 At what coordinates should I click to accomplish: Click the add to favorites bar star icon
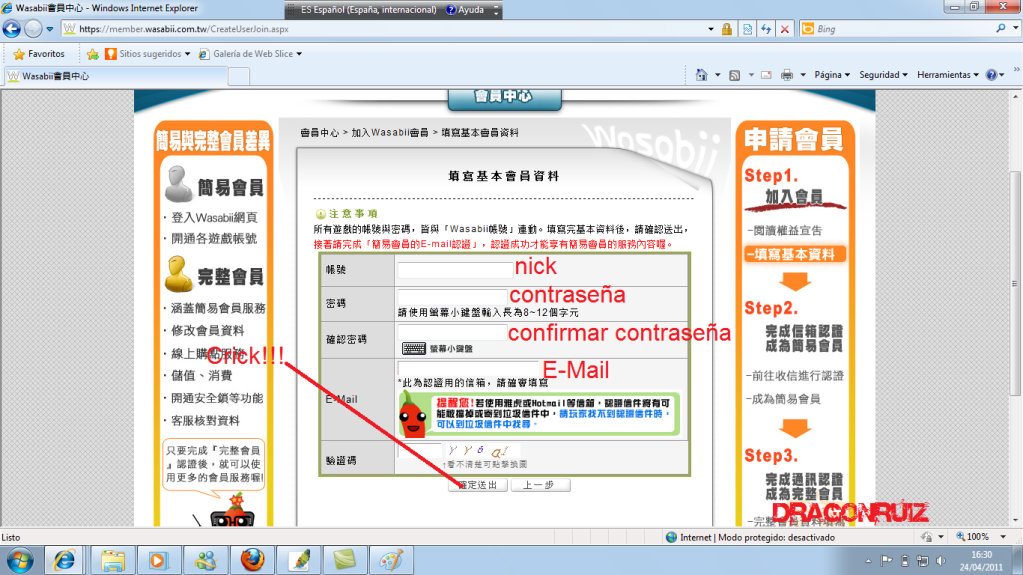coord(93,54)
